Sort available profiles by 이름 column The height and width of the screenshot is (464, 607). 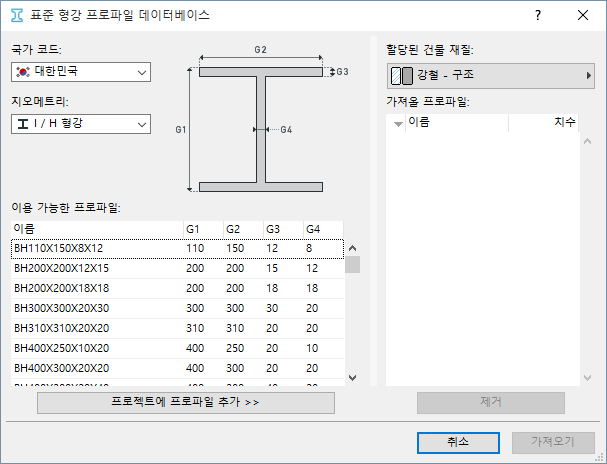pyautogui.click(x=97, y=229)
